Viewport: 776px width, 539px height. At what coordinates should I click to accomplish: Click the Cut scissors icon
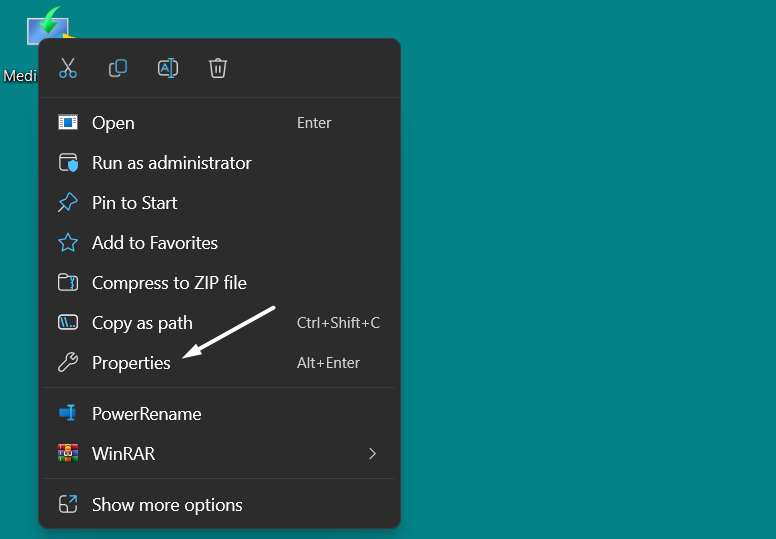click(68, 68)
